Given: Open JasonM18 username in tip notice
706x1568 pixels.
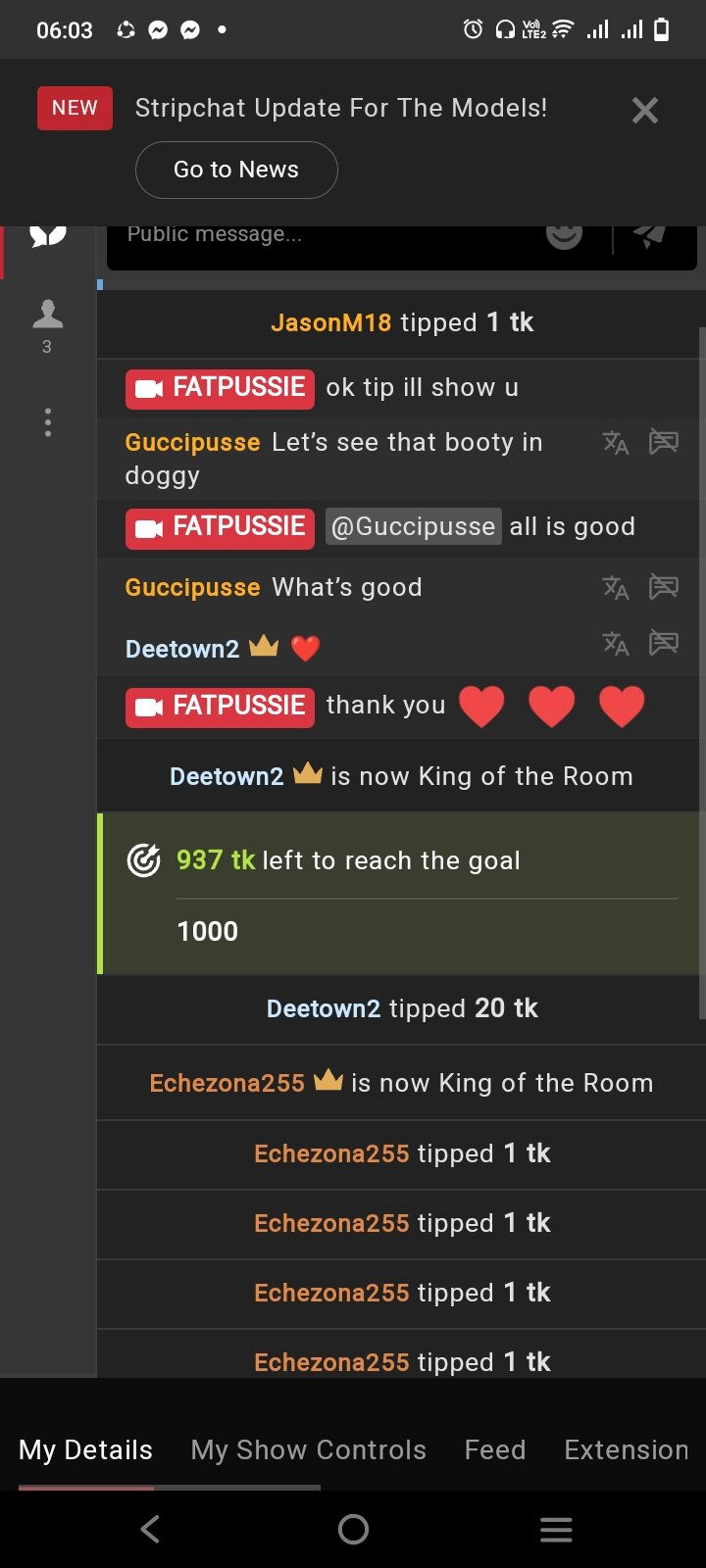Looking at the screenshot, I should pos(331,322).
